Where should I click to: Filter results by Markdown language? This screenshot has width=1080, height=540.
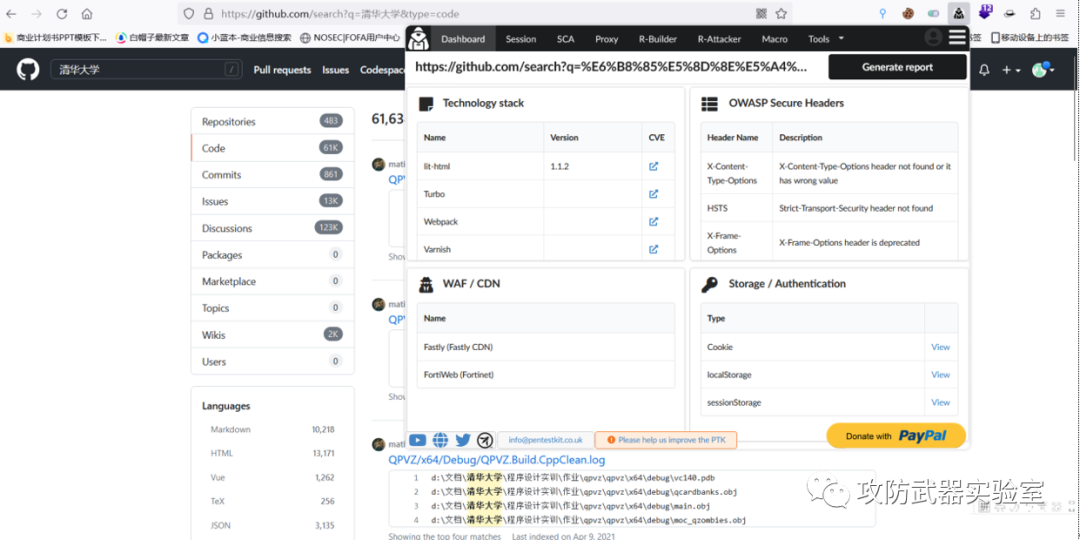(x=272, y=429)
